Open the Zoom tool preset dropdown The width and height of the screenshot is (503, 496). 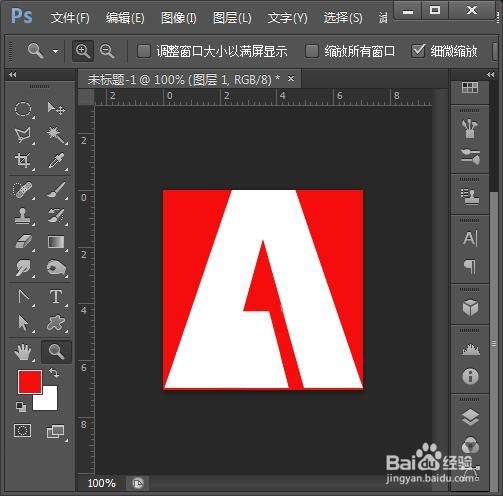click(x=55, y=51)
